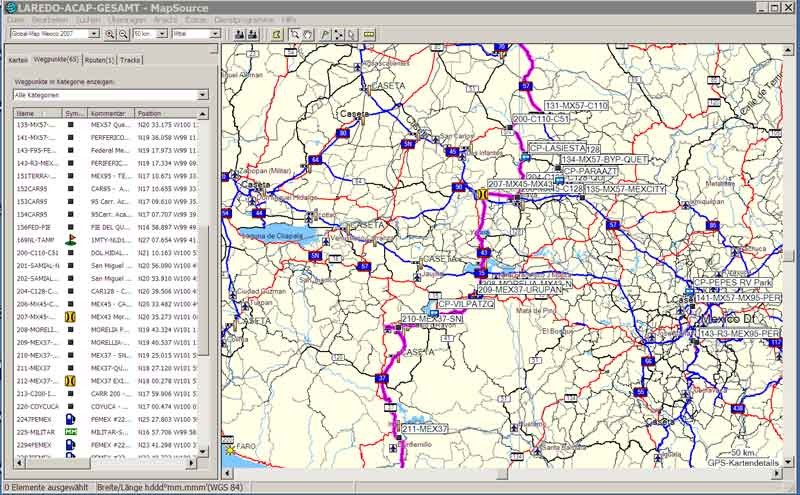Choose the waypoint flag tool
This screenshot has height=495, width=800.
(x=324, y=34)
